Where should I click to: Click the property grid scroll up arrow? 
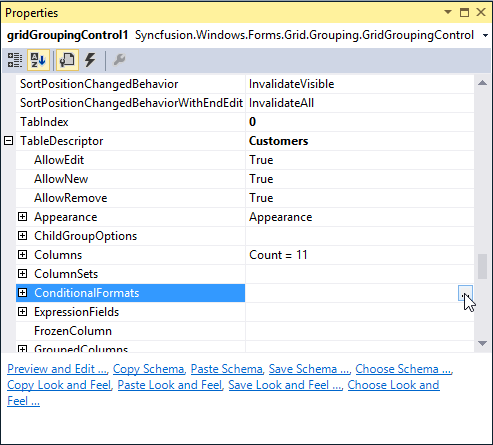tap(482, 83)
